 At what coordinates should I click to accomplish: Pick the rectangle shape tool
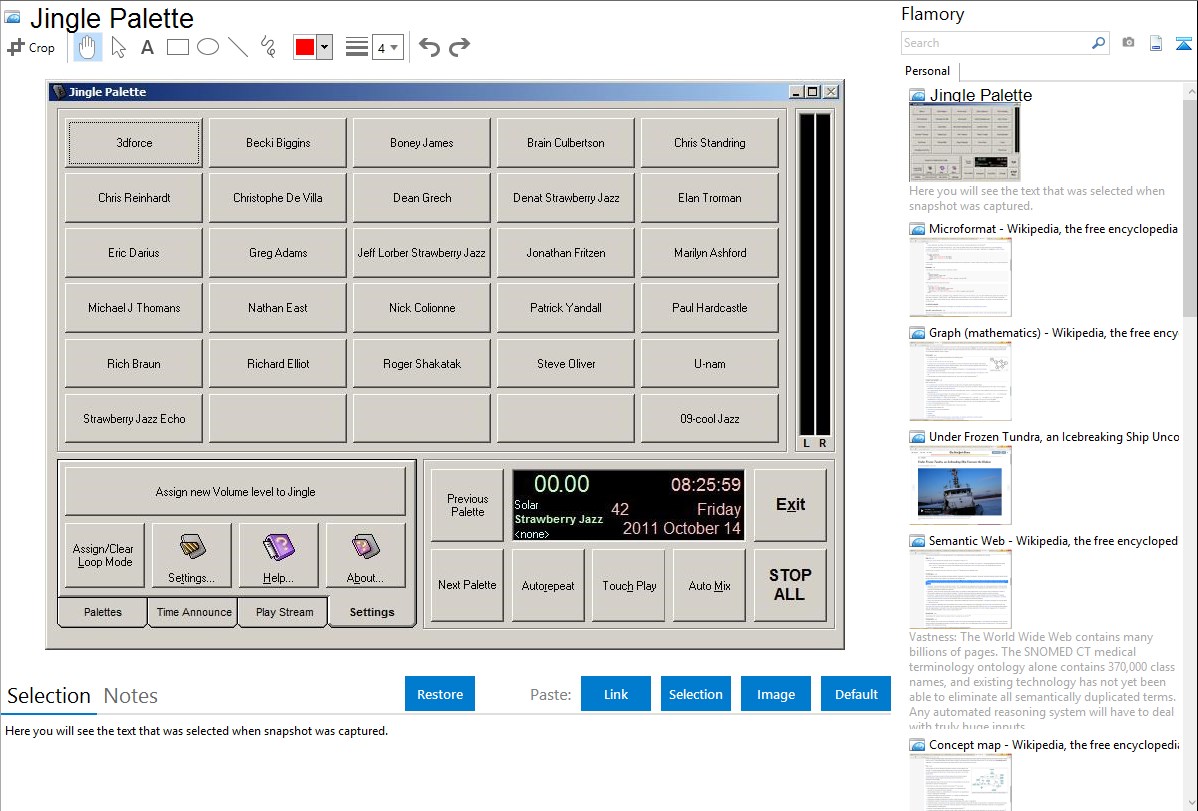pyautogui.click(x=178, y=47)
